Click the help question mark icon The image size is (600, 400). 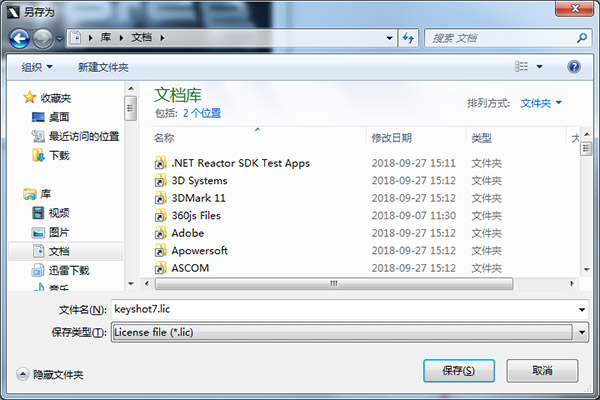tap(574, 67)
